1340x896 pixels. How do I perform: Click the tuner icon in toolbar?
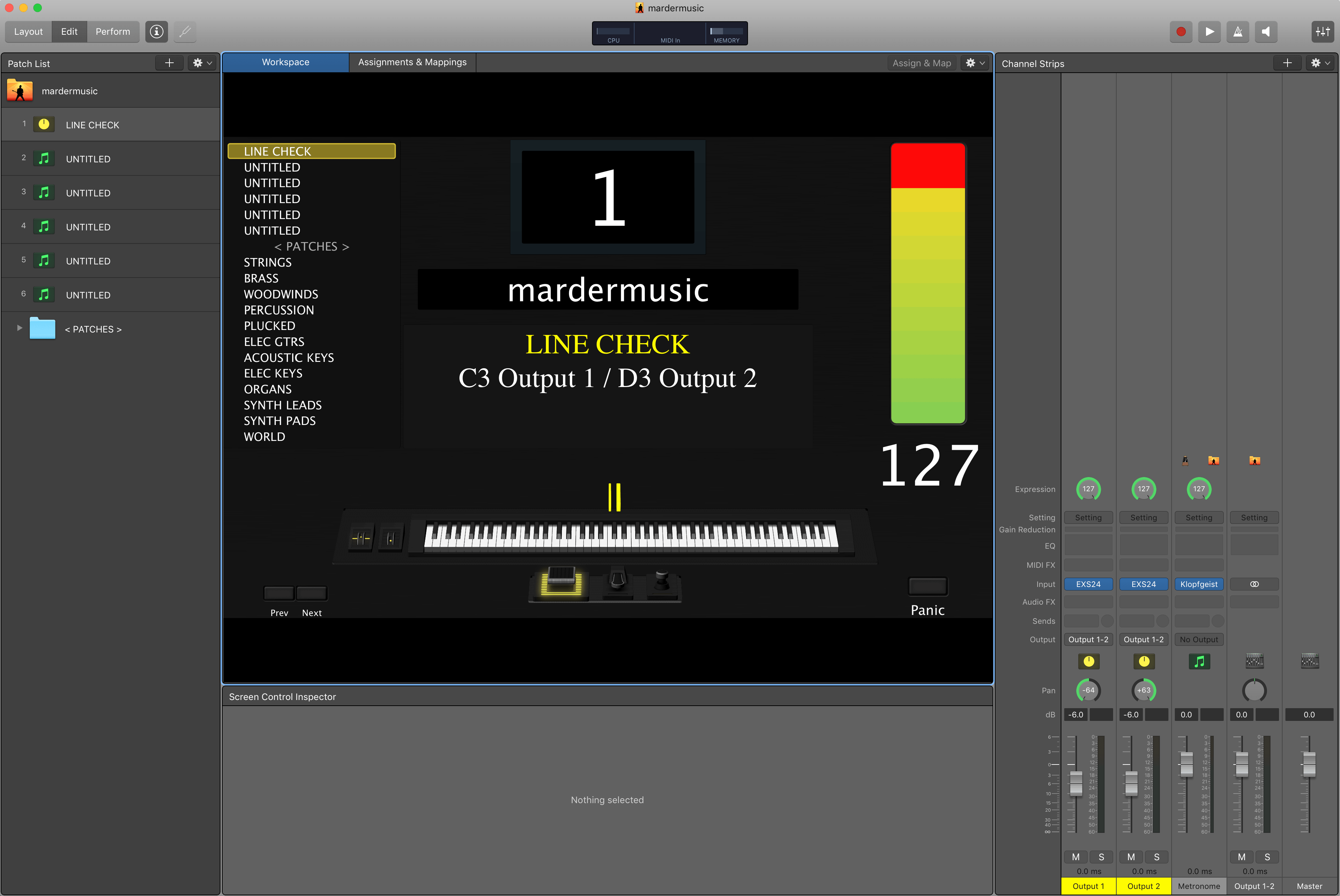click(185, 32)
